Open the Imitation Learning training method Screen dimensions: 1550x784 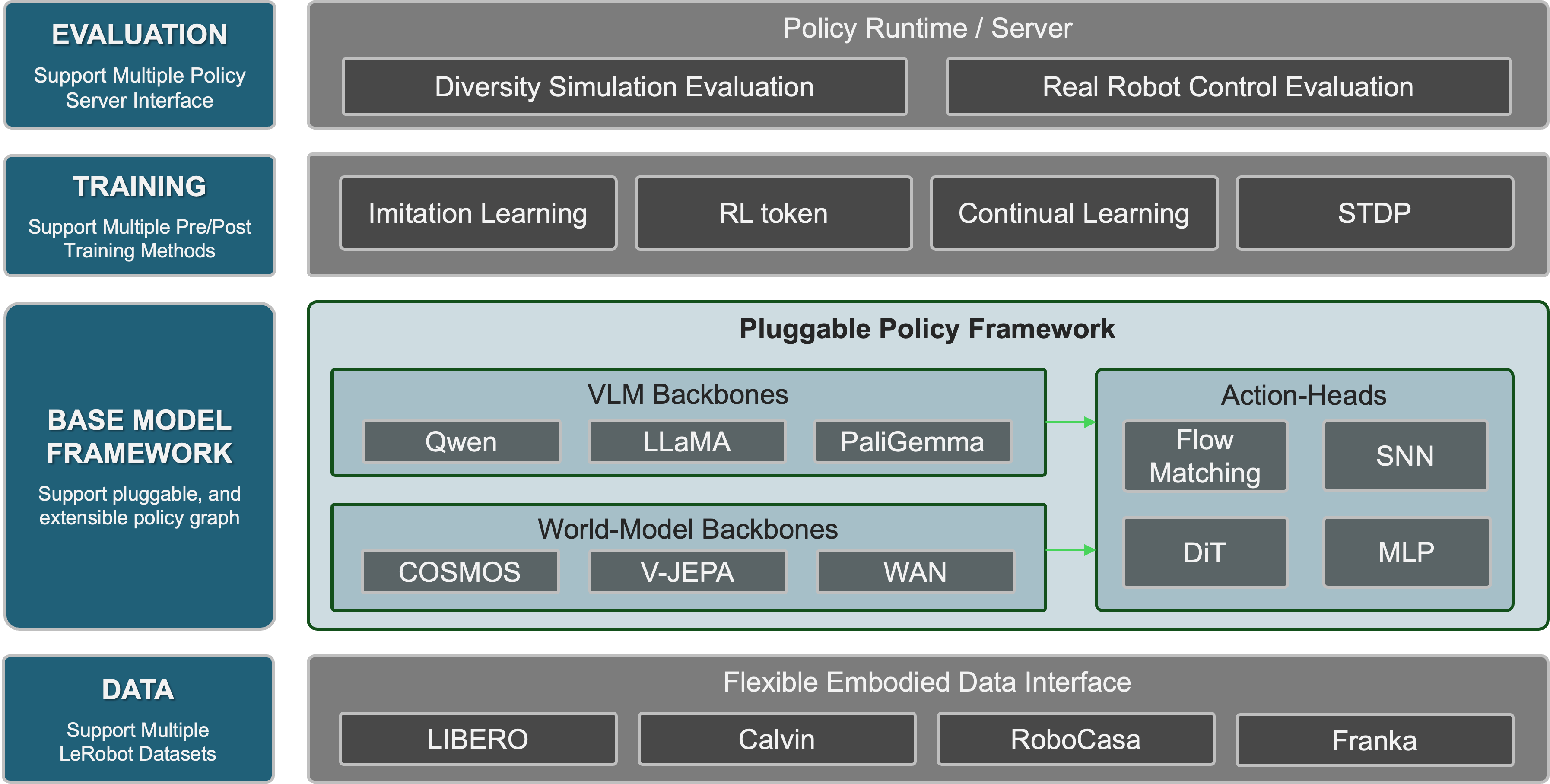[478, 213]
